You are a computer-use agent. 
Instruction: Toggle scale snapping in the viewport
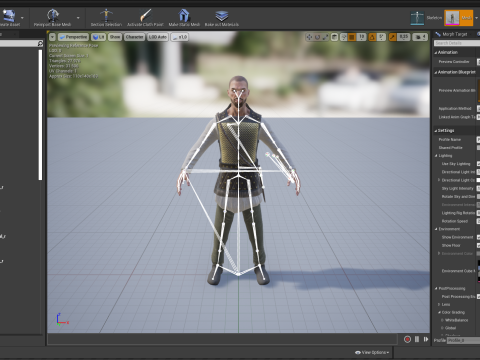393,37
